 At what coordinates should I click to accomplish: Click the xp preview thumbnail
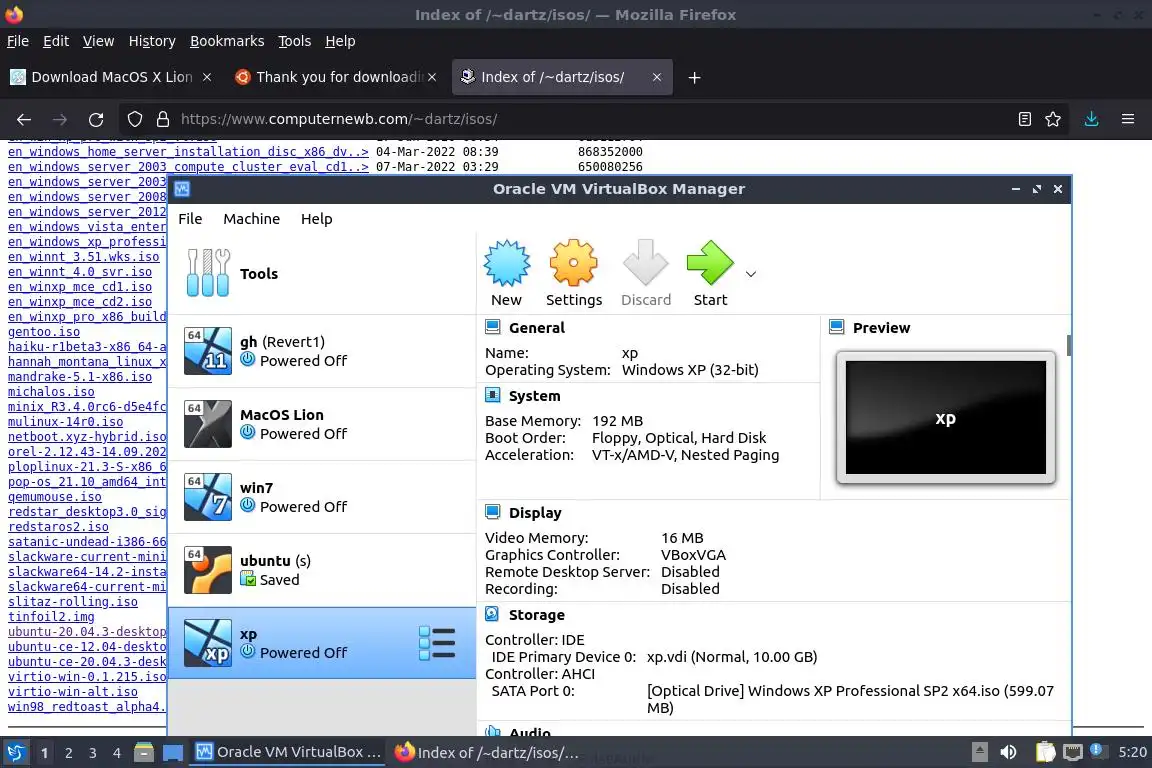point(946,417)
